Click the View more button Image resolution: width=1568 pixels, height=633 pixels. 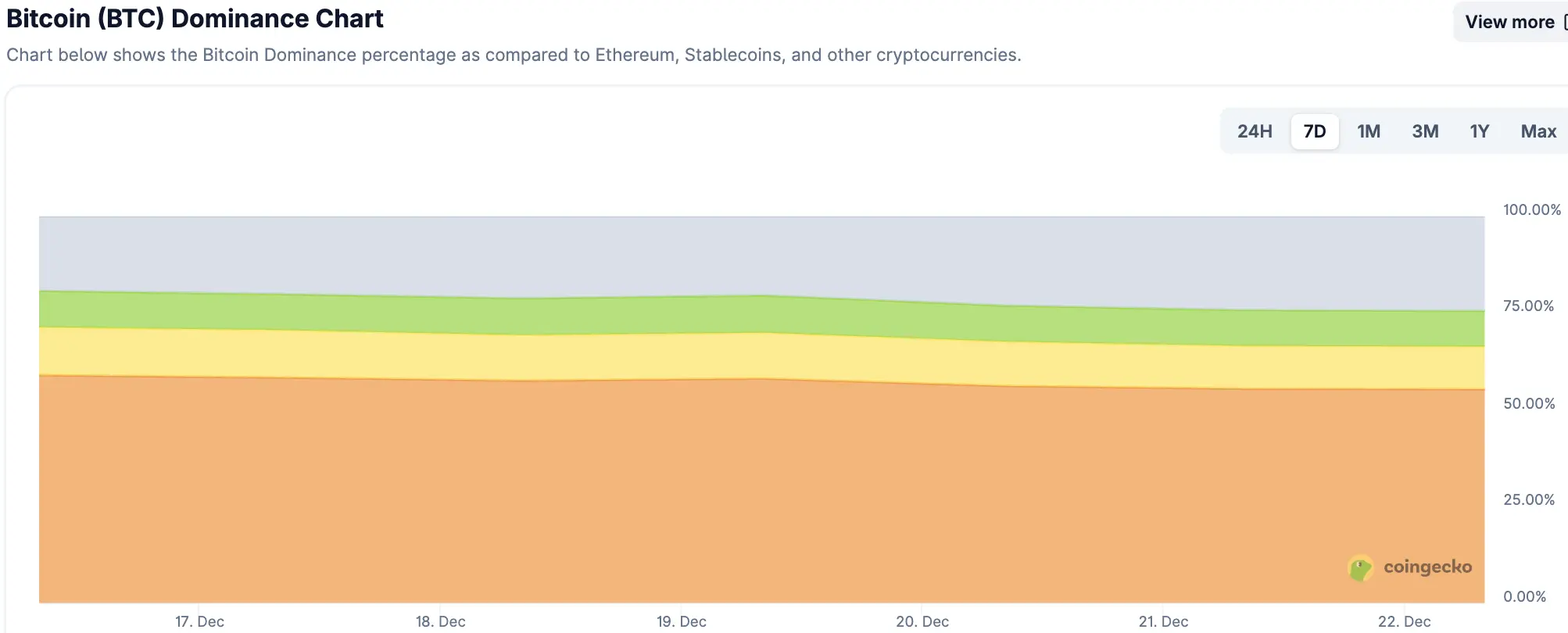click(1509, 21)
